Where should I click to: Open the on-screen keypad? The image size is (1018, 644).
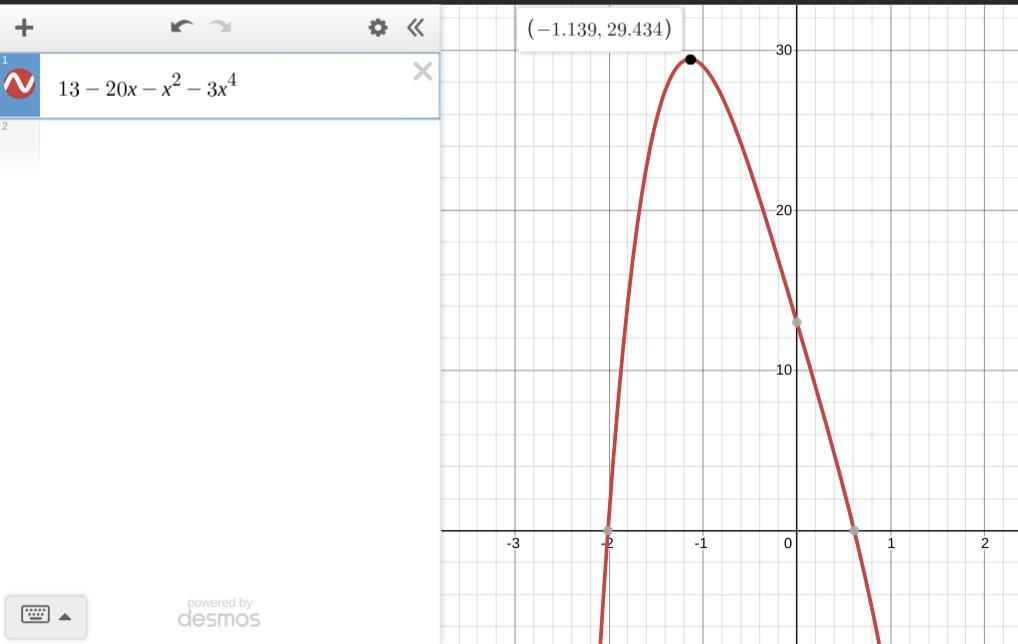[46, 616]
